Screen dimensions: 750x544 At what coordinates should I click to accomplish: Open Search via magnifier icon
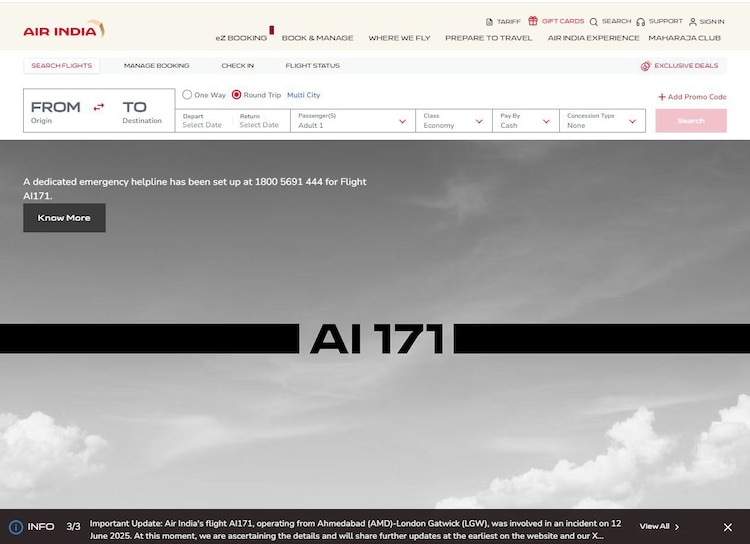(594, 21)
